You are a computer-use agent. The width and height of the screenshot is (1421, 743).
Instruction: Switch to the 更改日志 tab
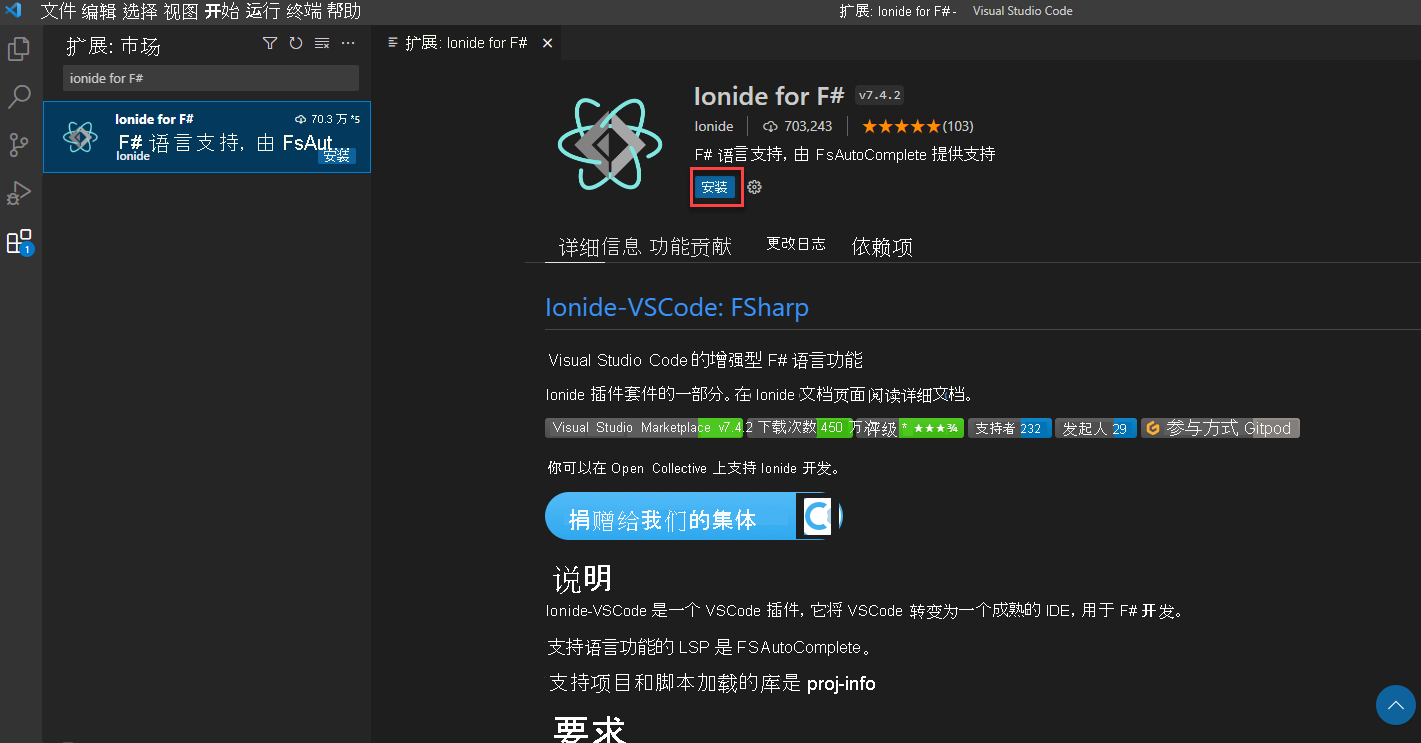[x=795, y=245]
